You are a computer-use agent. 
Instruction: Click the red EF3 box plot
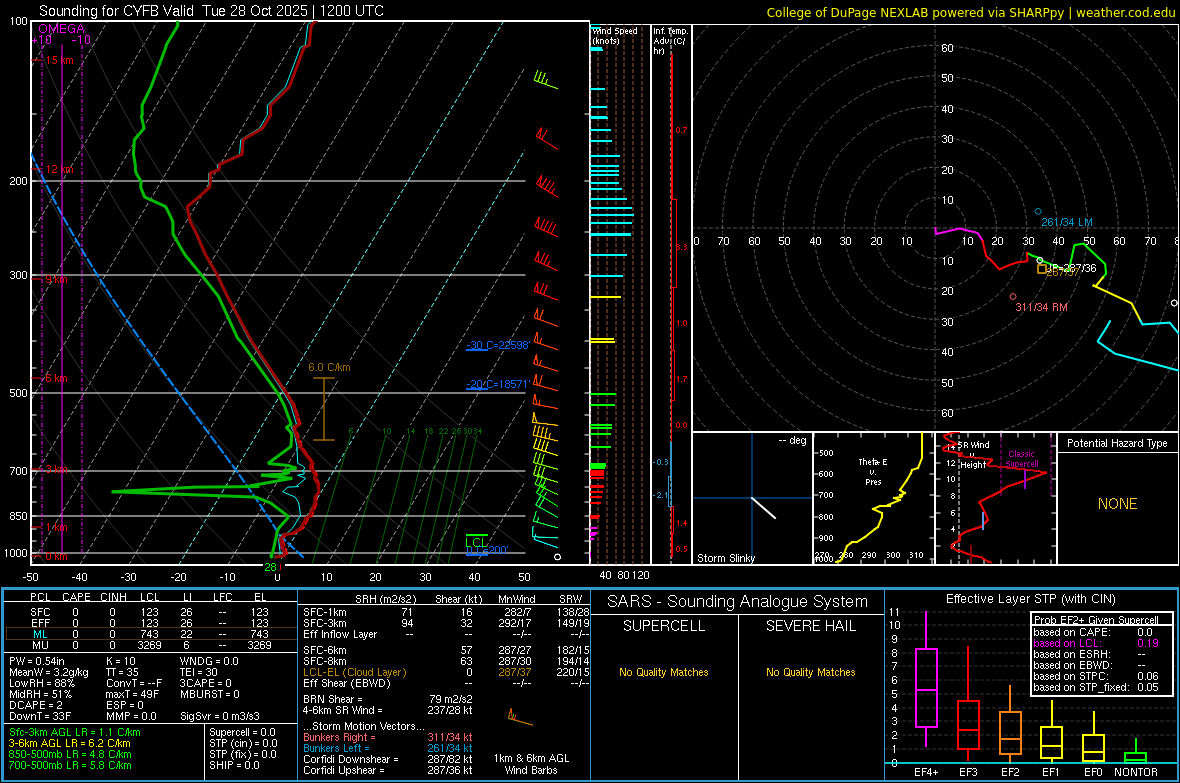[968, 705]
